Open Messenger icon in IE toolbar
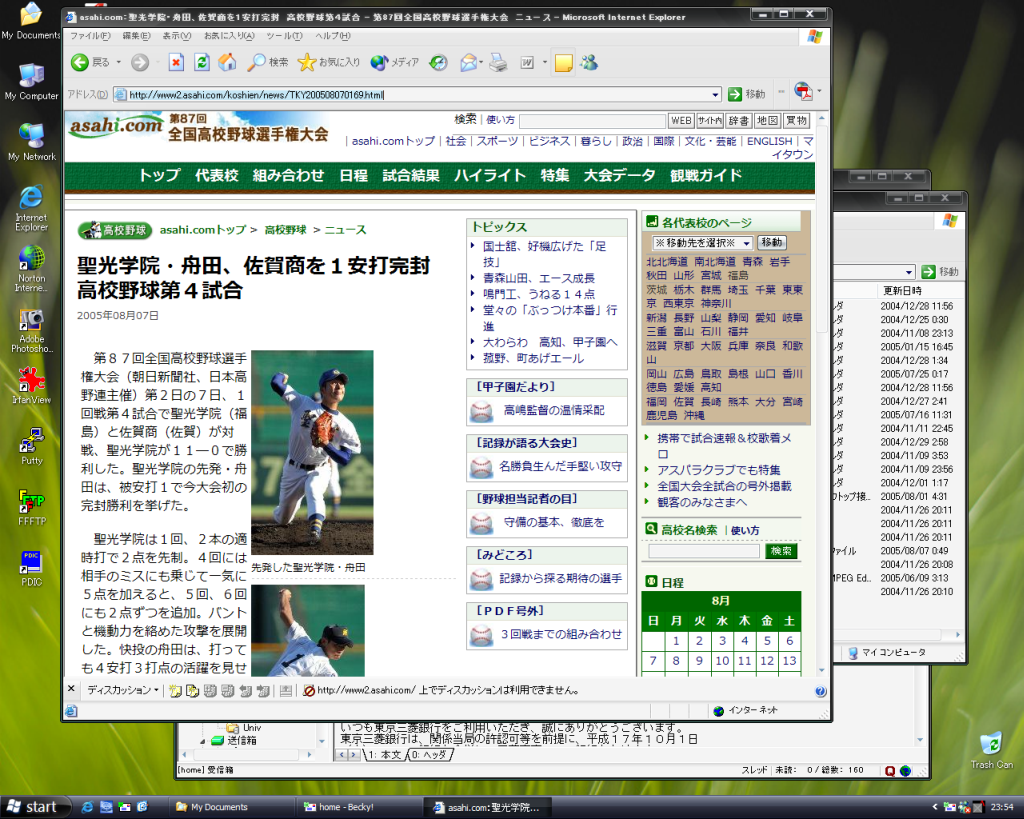 point(589,63)
